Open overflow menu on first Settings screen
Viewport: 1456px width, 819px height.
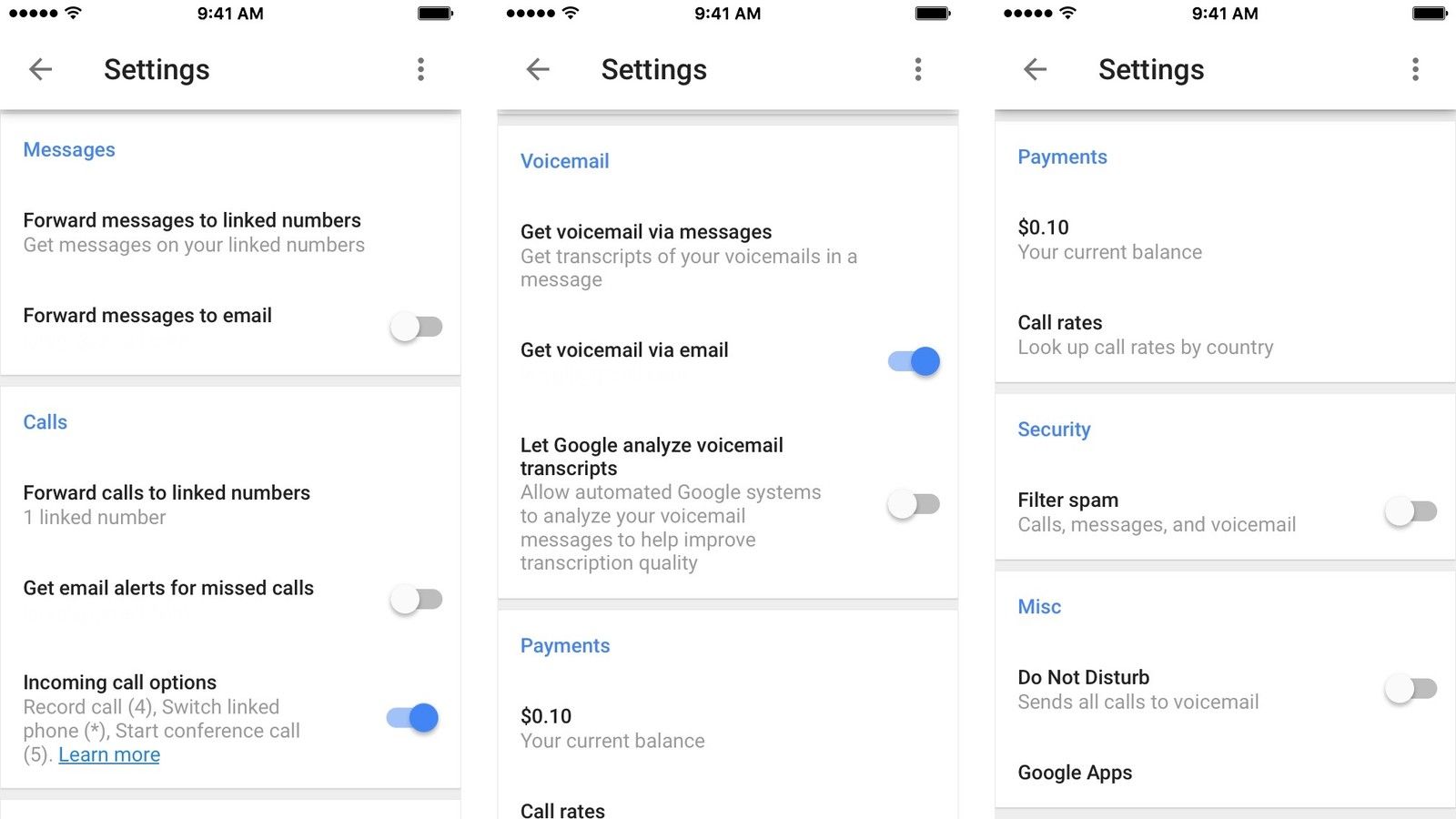pos(420,69)
